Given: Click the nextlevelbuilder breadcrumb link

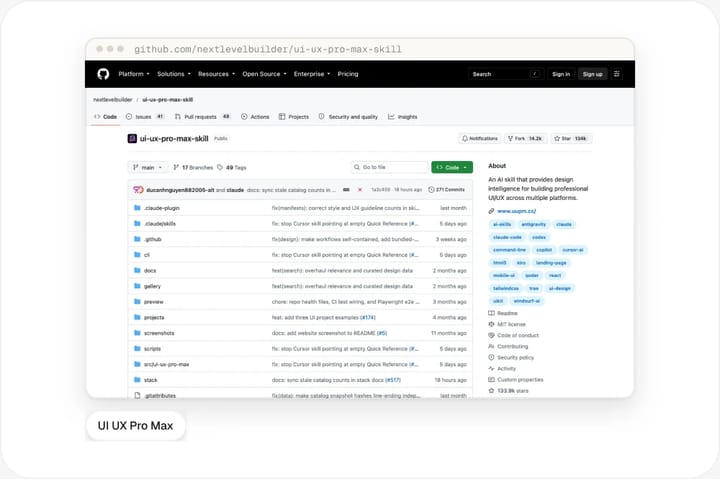Looking at the screenshot, I should coord(112,100).
